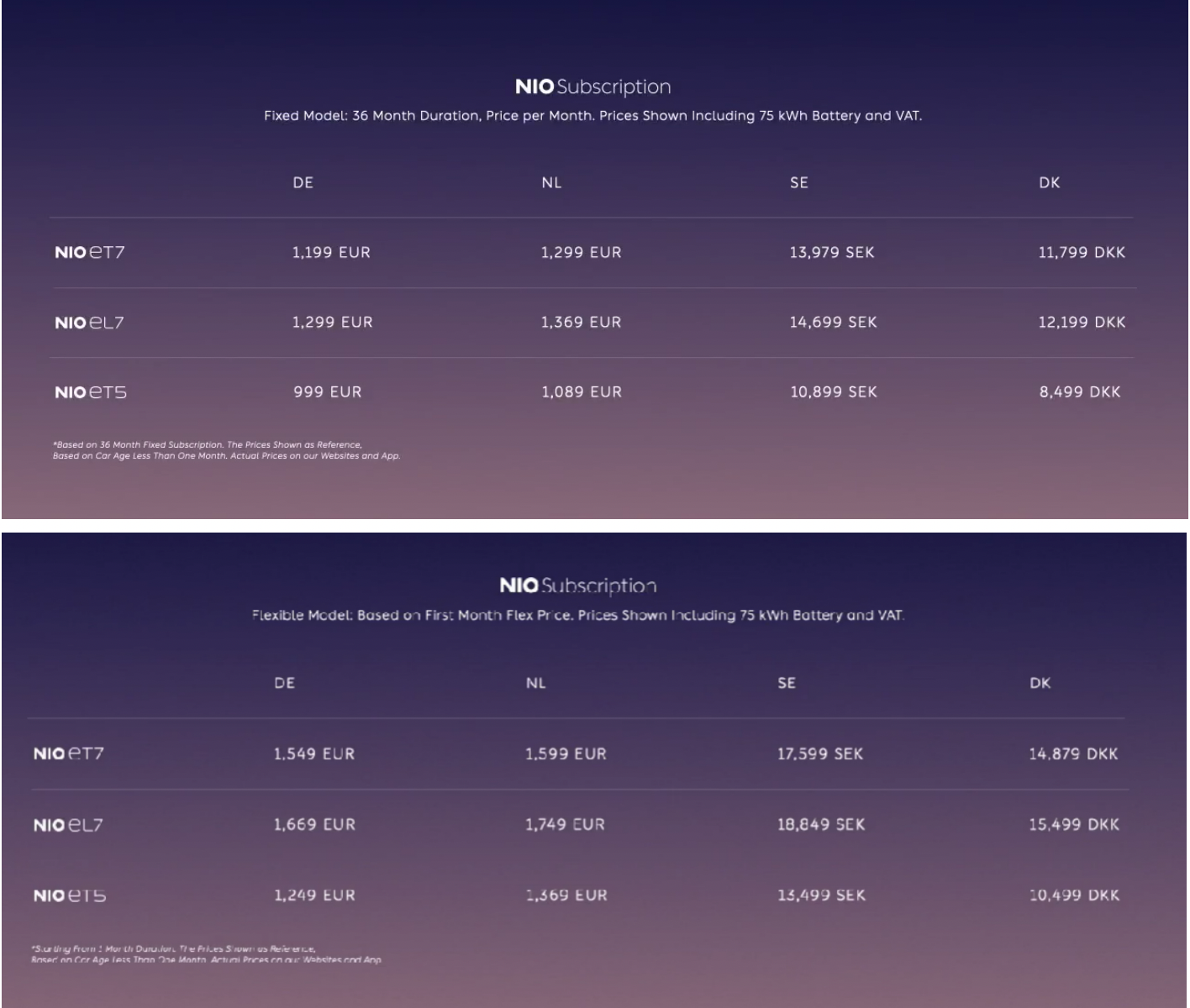Viewport: 1190px width, 1008px height.
Task: Select the DE column header in Fixed Model table
Action: 303,182
